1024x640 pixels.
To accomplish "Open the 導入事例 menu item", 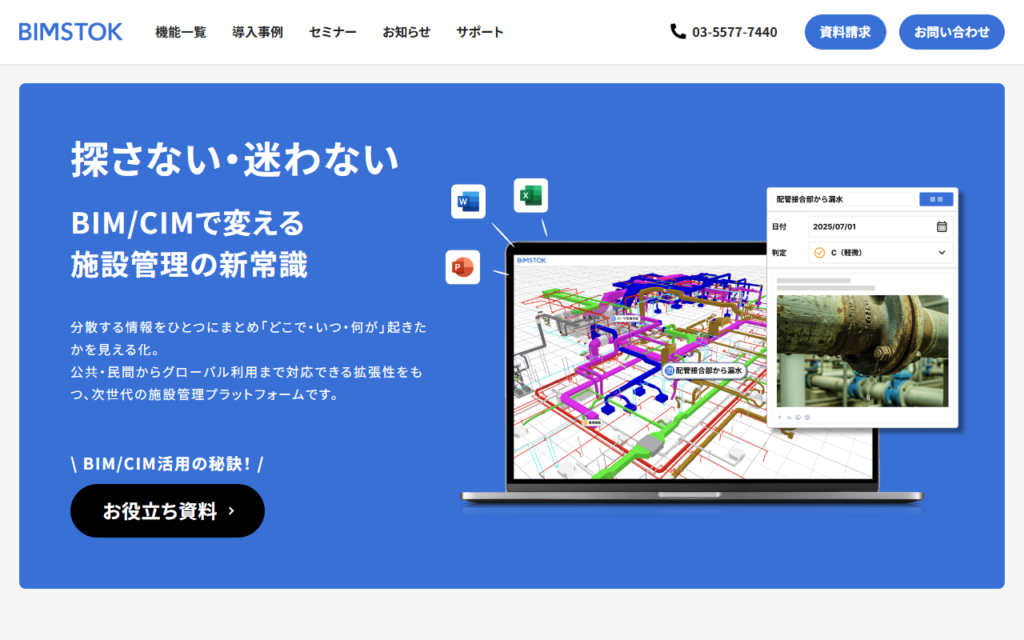I will tap(257, 32).
